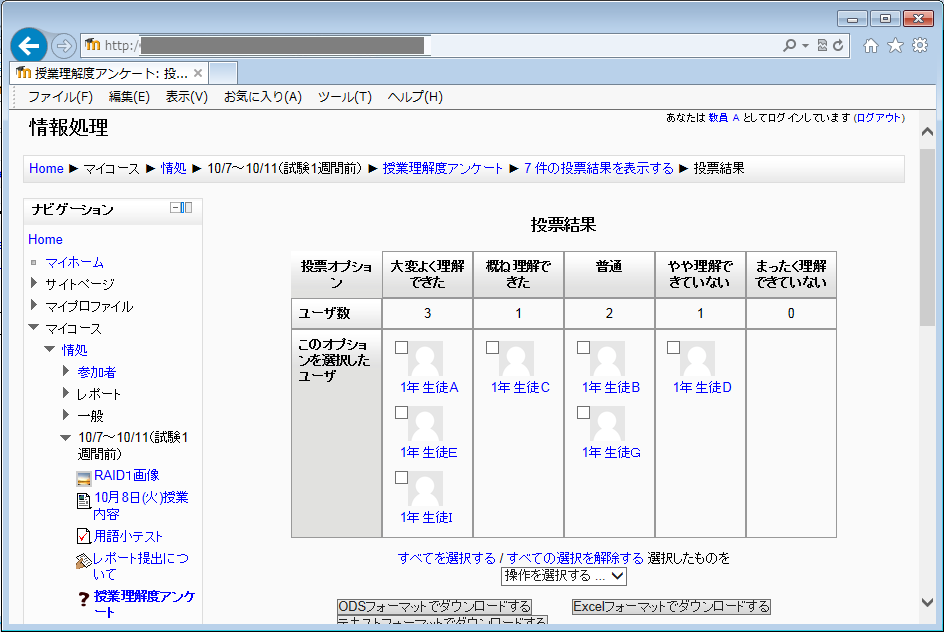Open the address bar search dropdown arrow
Image resolution: width=944 pixels, height=632 pixels.
point(805,45)
